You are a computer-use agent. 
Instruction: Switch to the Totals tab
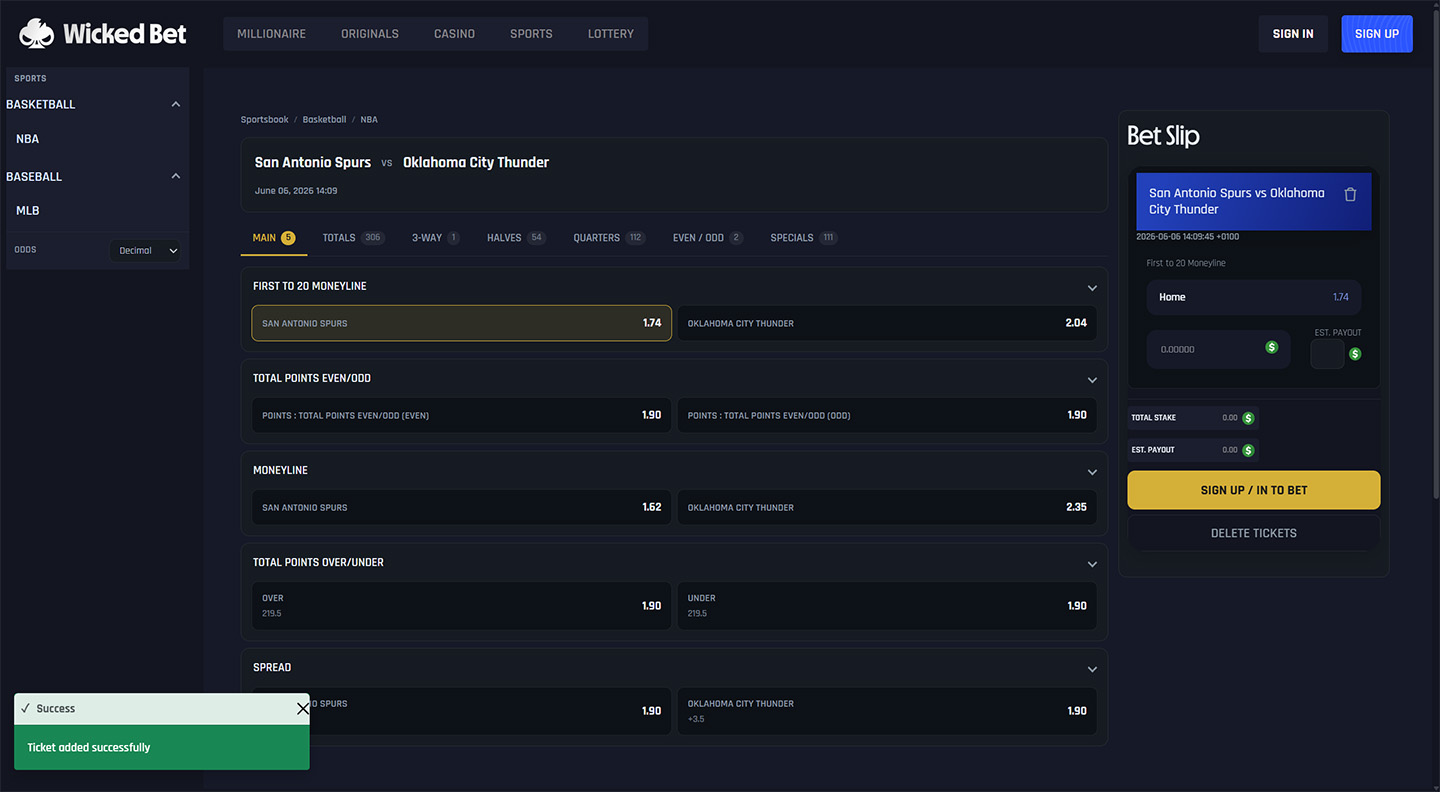coord(353,238)
